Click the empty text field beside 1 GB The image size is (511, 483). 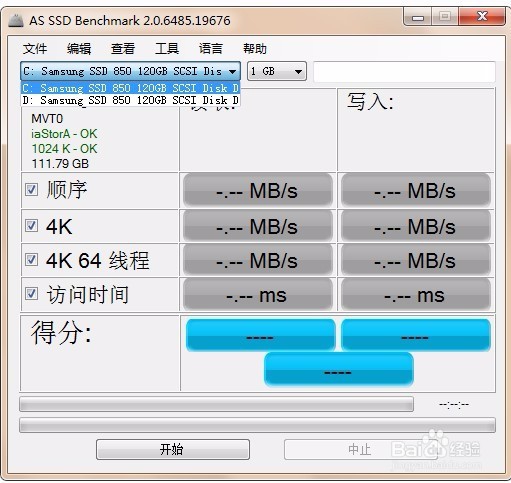404,71
